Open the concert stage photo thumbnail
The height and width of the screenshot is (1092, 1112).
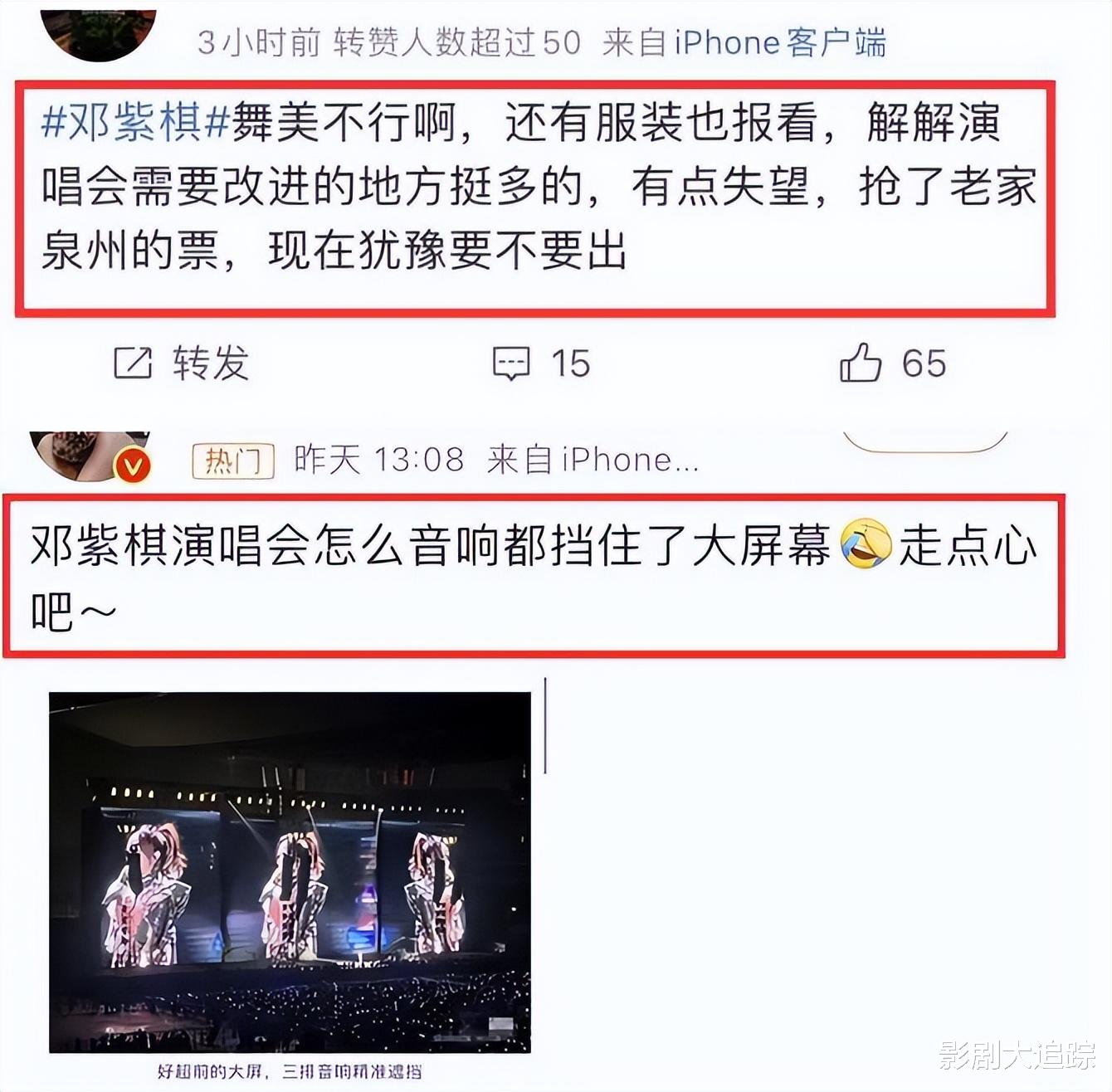click(x=290, y=872)
